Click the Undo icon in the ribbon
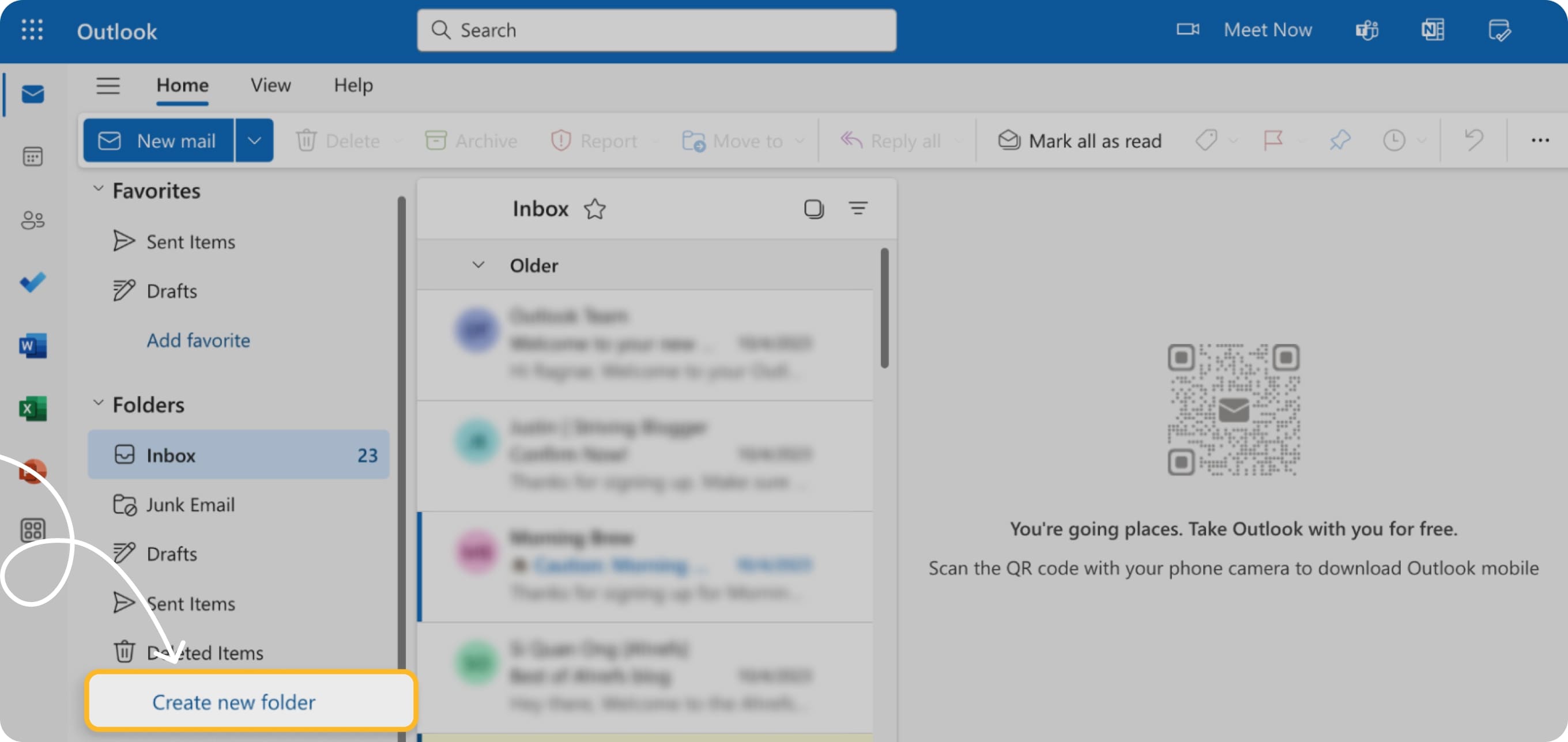 (x=1473, y=141)
